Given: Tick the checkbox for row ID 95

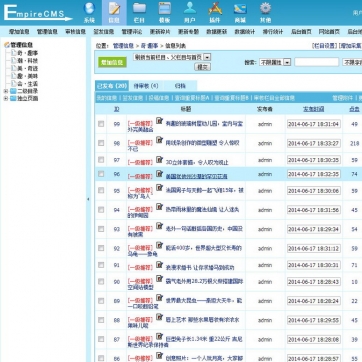Looking at the screenshot, I should tap(101, 191).
